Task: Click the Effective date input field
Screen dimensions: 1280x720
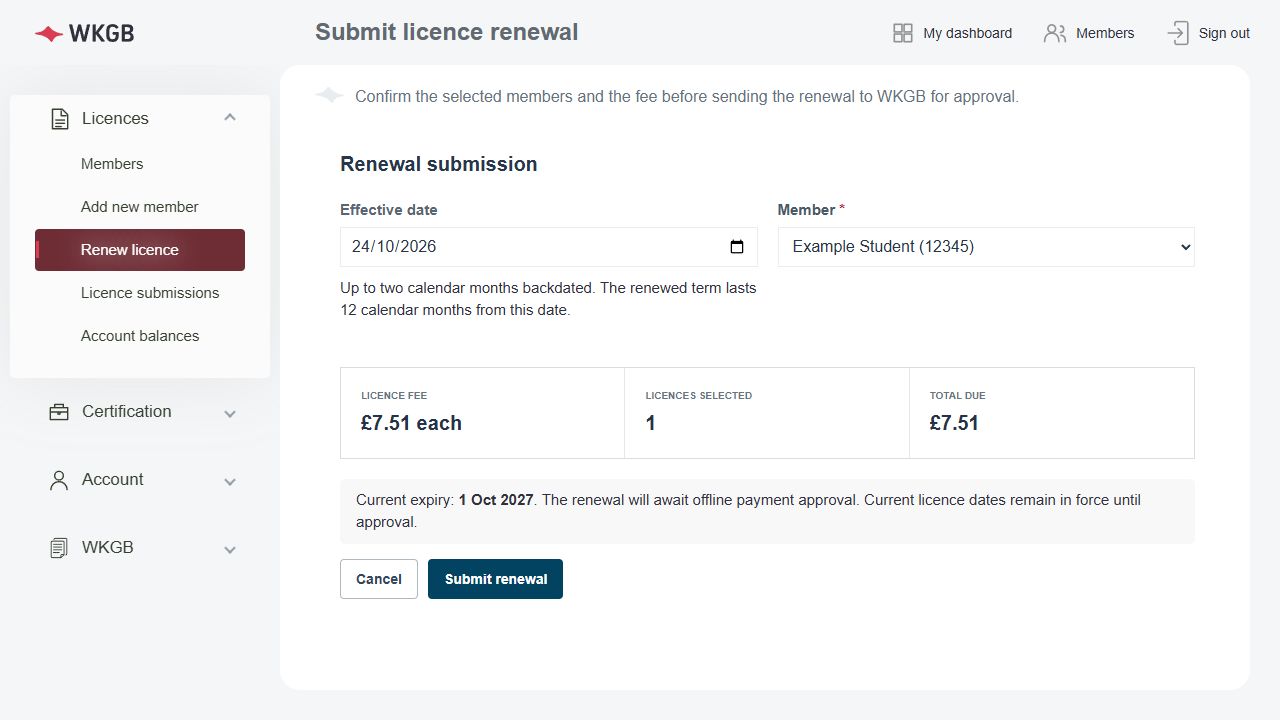Action: coord(548,247)
